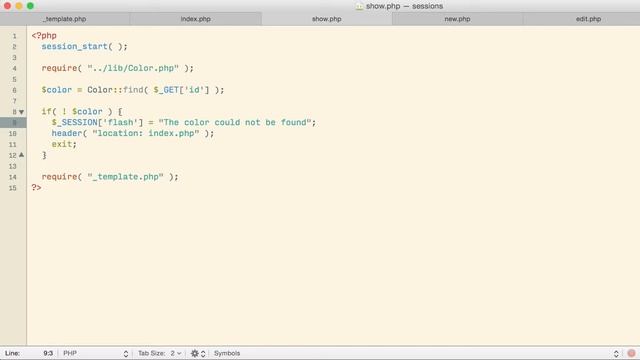Click the $_GET['id'] expression
Image resolution: width=640 pixels, height=360 pixels.
coord(181,90)
